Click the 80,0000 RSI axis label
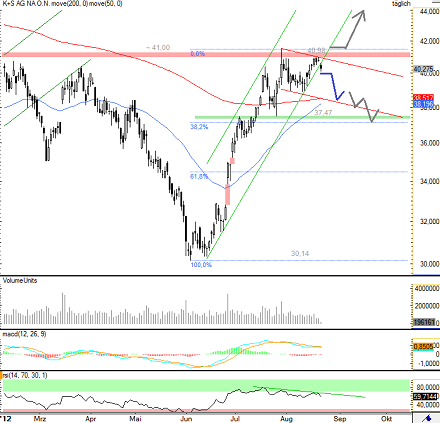 pyautogui.click(x=428, y=388)
